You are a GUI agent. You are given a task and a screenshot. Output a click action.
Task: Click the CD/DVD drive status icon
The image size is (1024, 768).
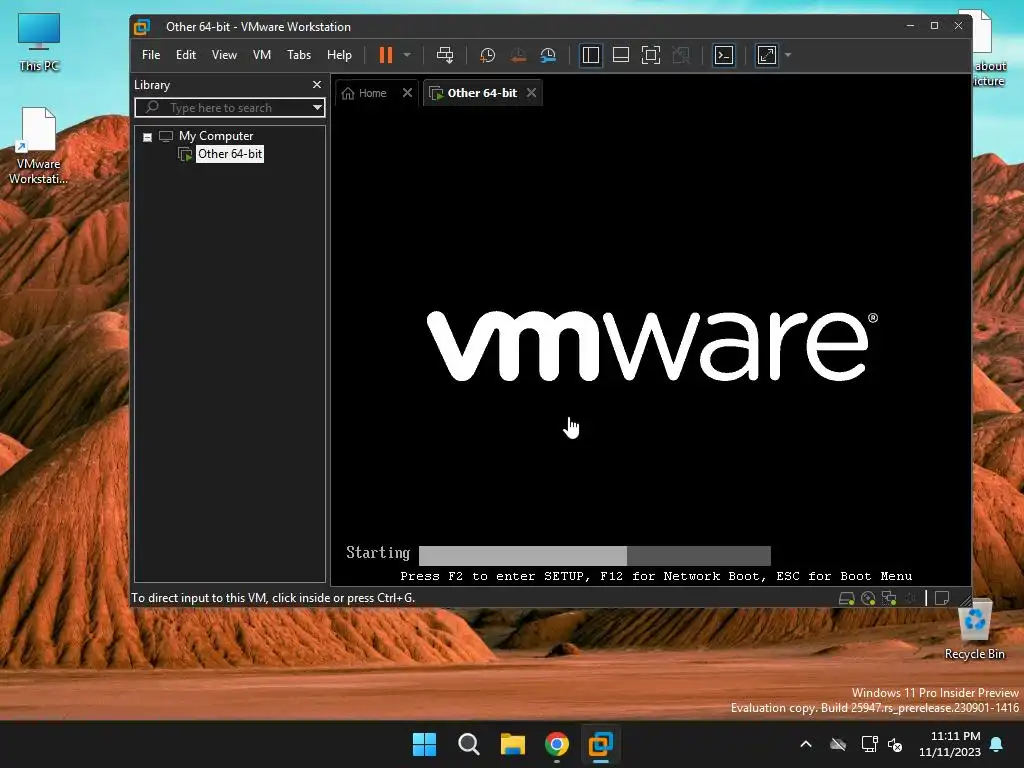pos(868,598)
